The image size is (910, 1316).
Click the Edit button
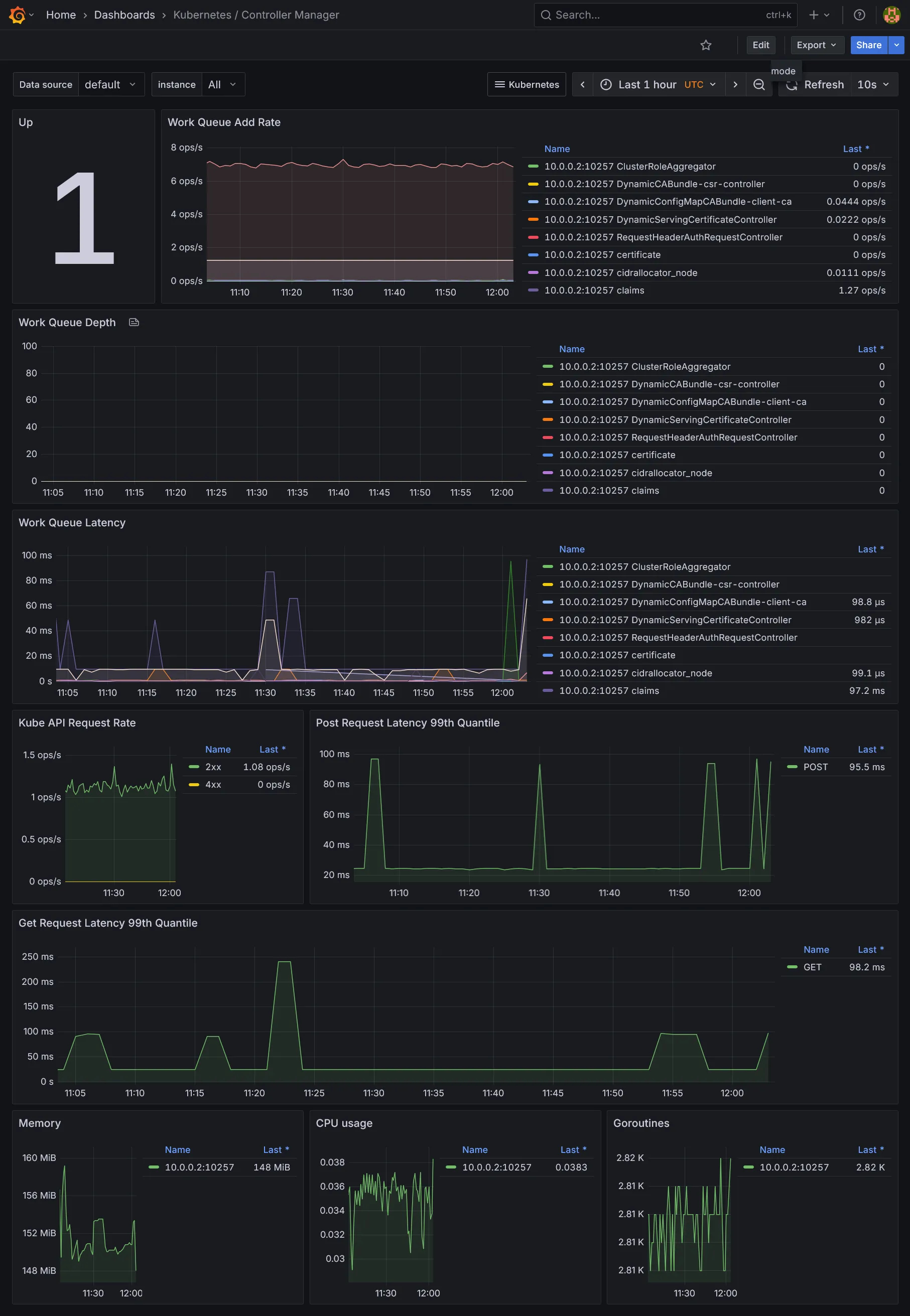tap(760, 45)
